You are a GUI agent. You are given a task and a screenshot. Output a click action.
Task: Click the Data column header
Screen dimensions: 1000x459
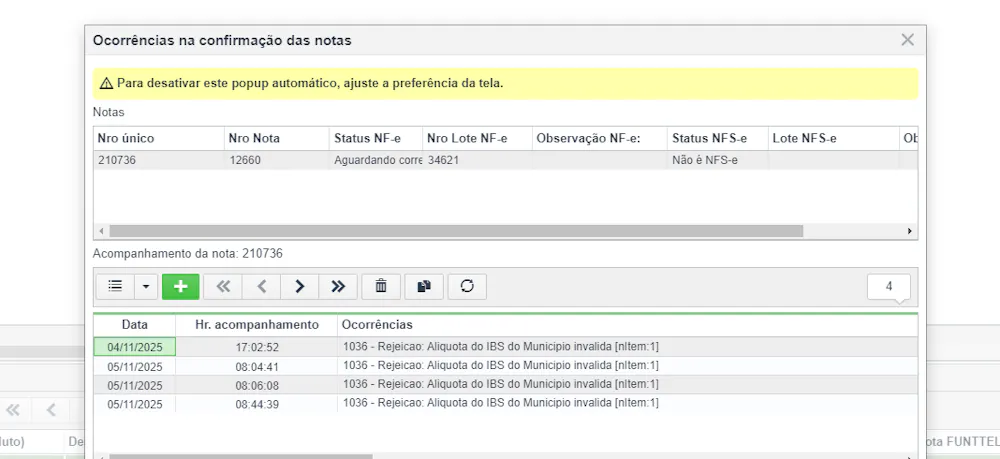(x=135, y=325)
